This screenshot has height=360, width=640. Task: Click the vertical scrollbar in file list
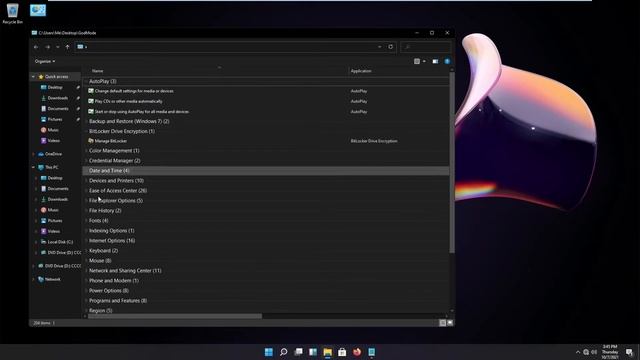452,163
